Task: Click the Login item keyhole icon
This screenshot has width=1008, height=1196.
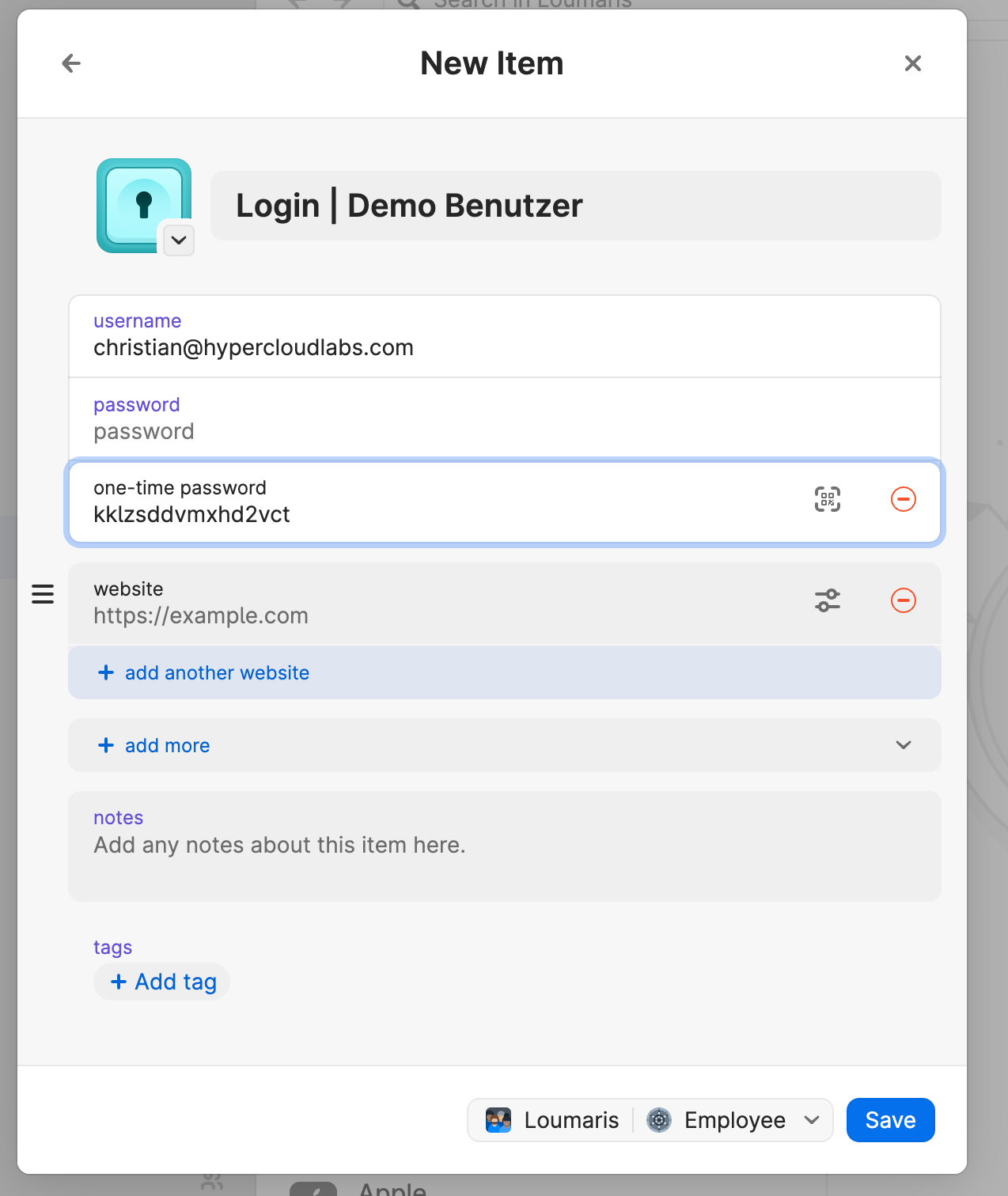Action: [142, 203]
